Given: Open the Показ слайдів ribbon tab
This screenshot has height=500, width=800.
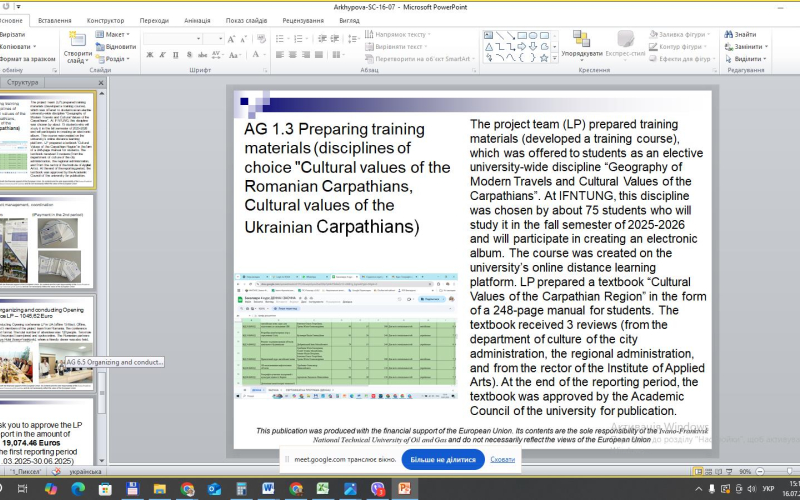Looking at the screenshot, I should pos(246,20).
